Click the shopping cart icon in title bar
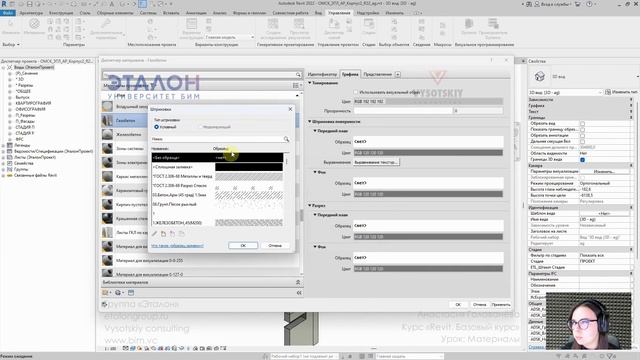The image size is (640, 360). tap(578, 4)
